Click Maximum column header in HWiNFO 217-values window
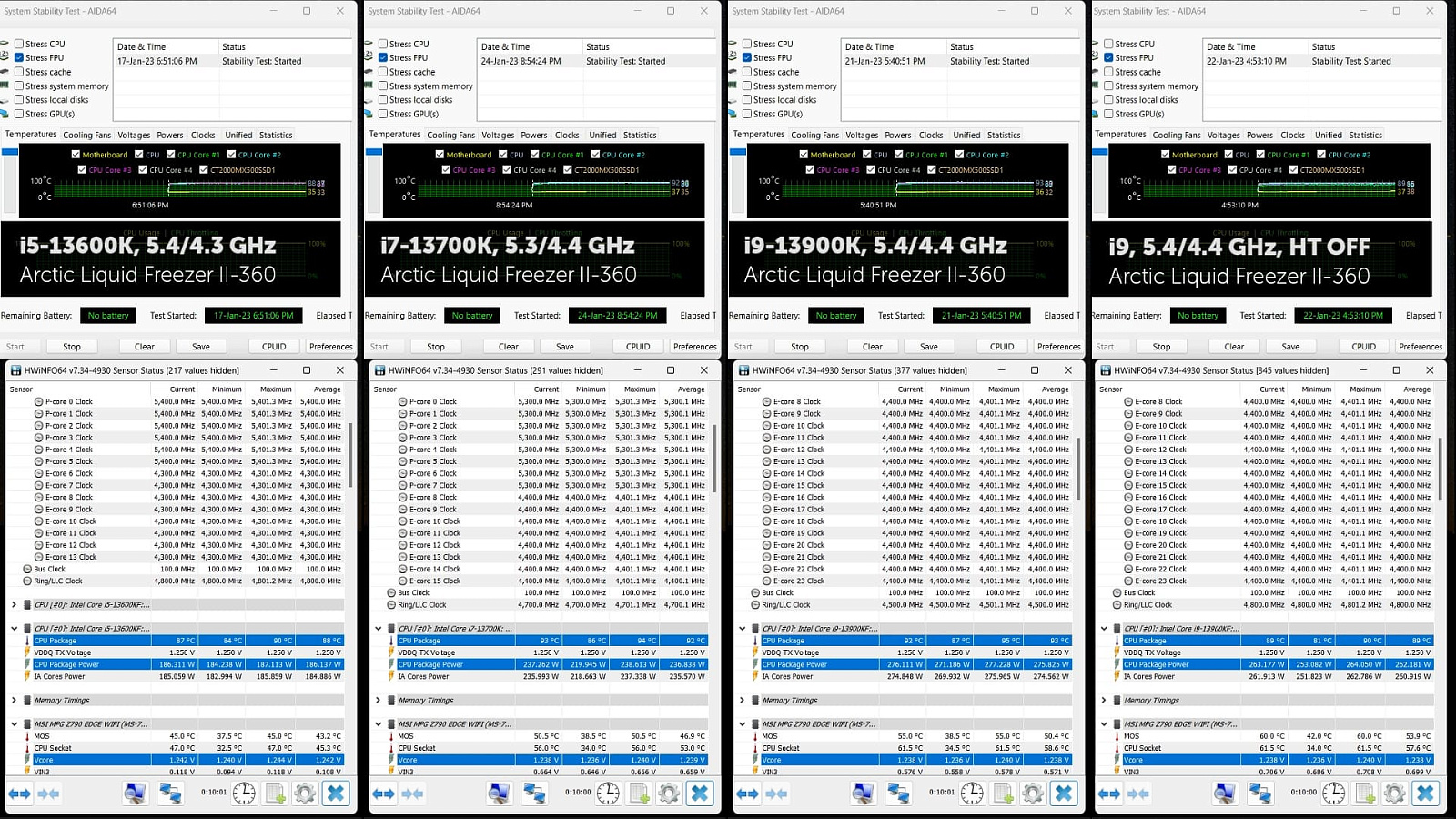 click(x=270, y=389)
